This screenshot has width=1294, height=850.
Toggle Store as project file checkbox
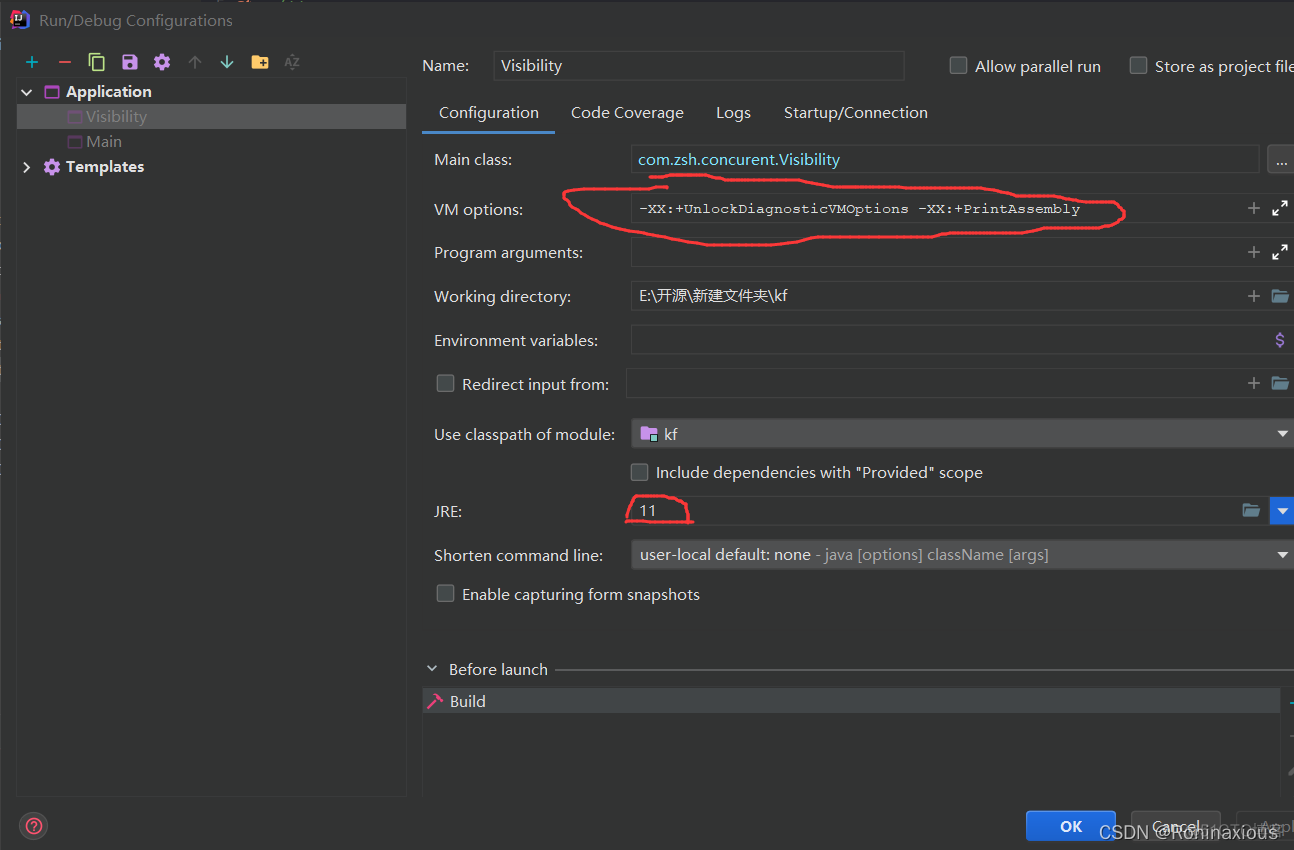pos(1138,65)
